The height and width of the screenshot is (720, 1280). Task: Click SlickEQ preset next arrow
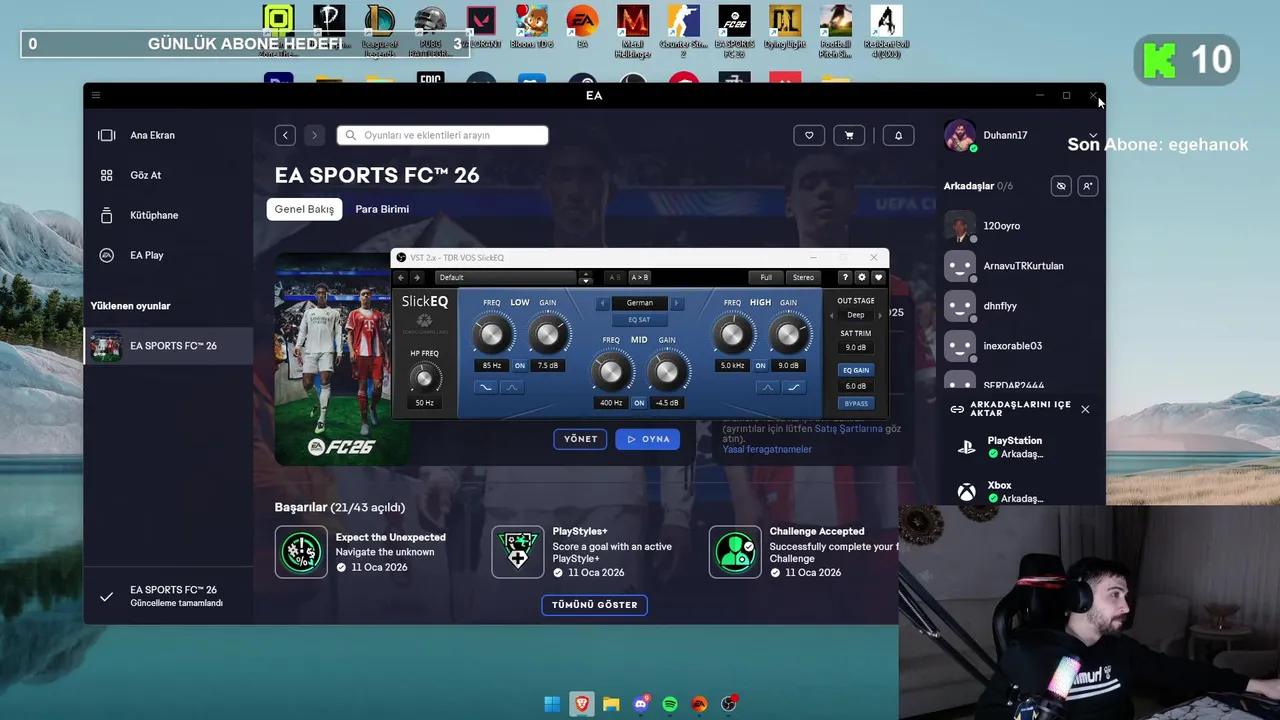(417, 277)
